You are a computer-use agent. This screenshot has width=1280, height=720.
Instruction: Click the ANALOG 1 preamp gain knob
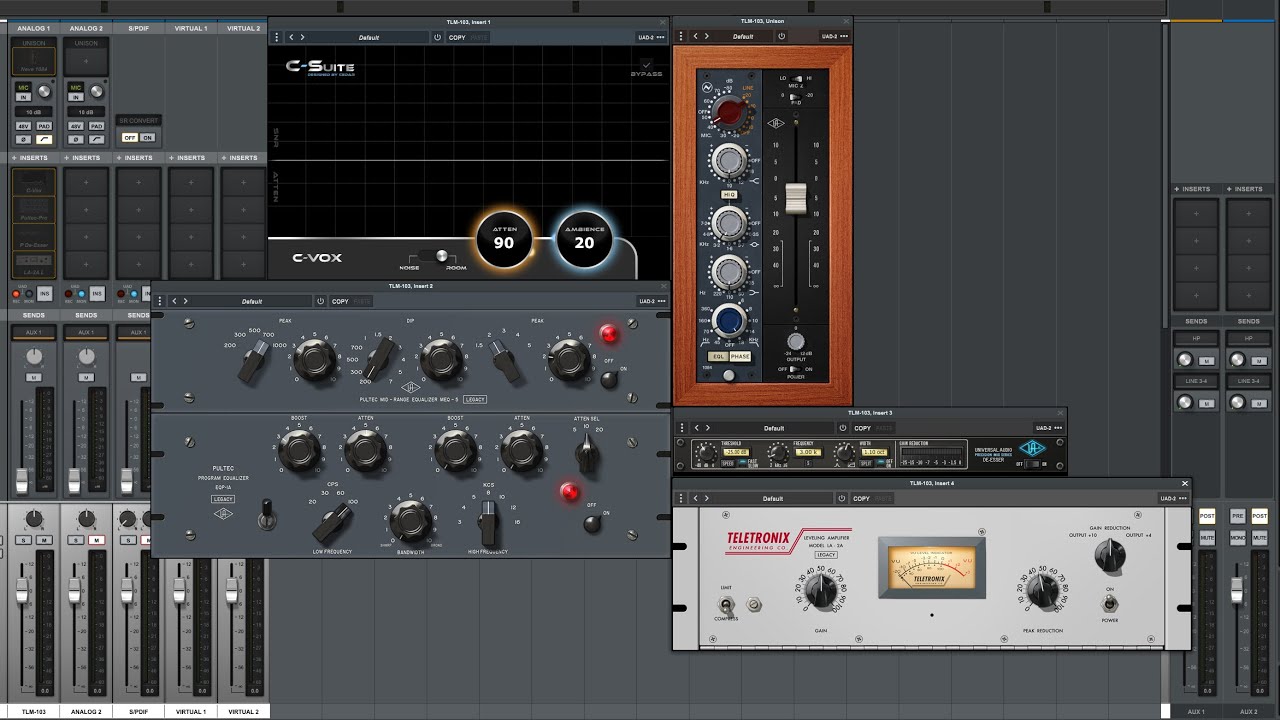click(43, 92)
